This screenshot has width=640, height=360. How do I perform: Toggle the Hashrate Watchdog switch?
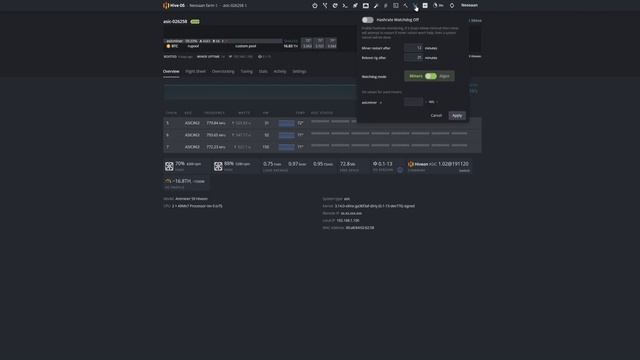(x=367, y=20)
